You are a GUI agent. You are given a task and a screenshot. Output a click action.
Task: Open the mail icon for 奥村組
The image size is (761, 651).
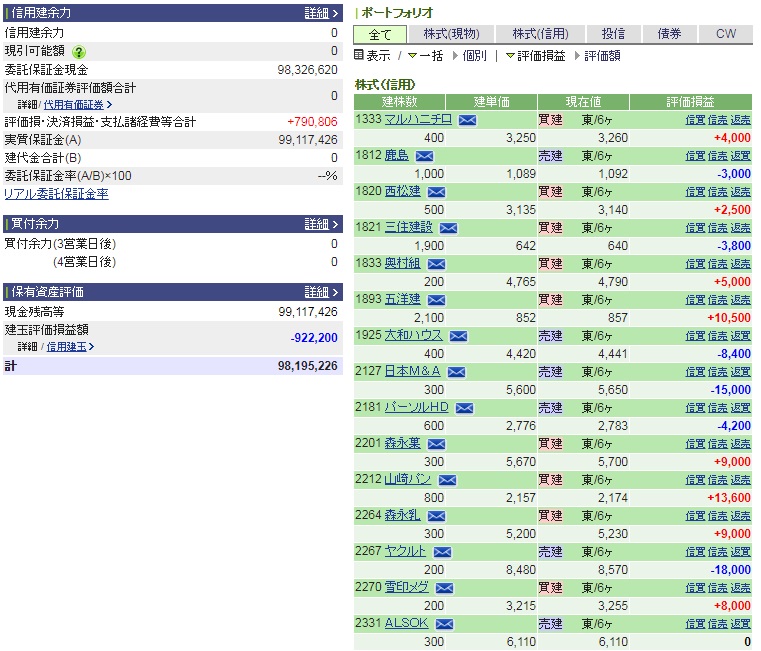tap(436, 264)
